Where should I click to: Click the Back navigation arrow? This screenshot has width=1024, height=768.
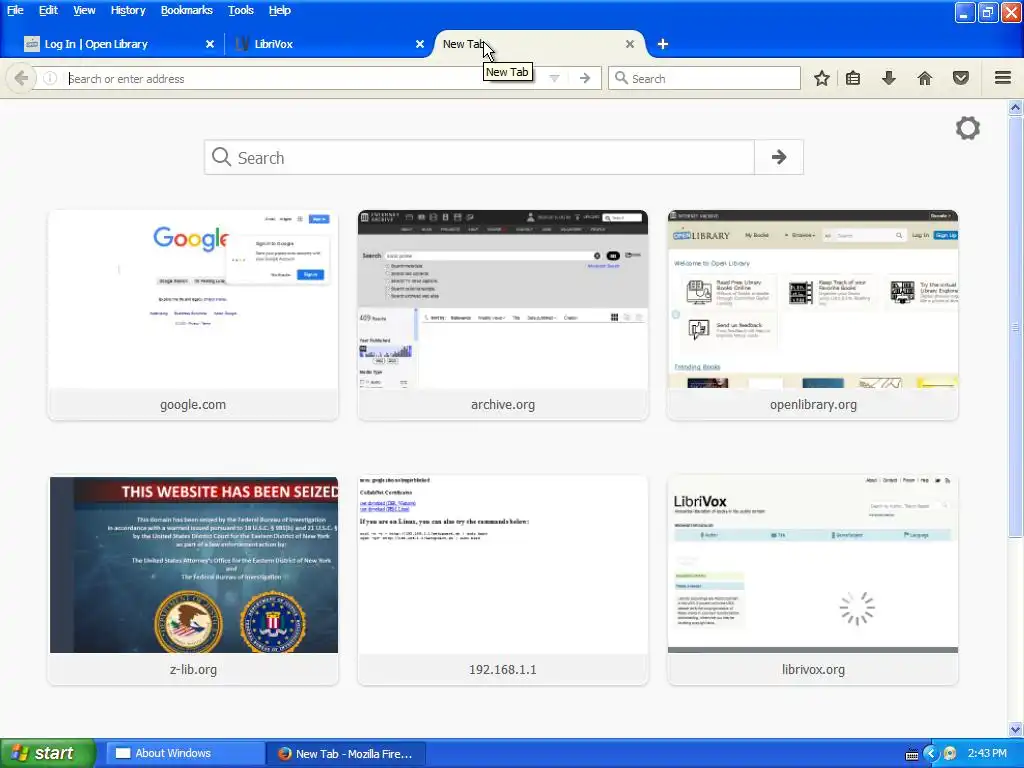pyautogui.click(x=21, y=78)
